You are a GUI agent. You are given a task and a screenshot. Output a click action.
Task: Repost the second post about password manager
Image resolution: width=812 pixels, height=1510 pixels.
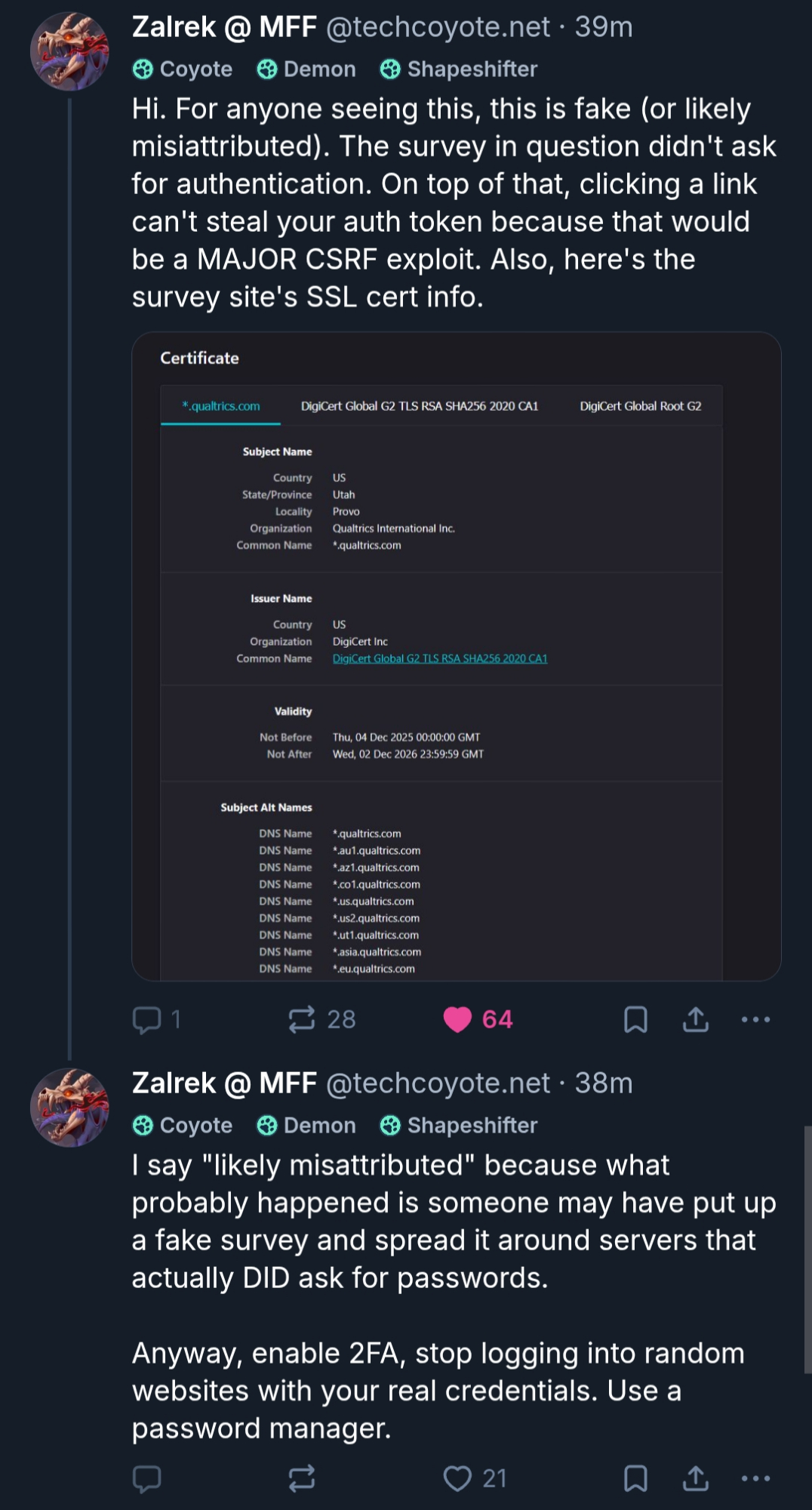click(302, 1478)
